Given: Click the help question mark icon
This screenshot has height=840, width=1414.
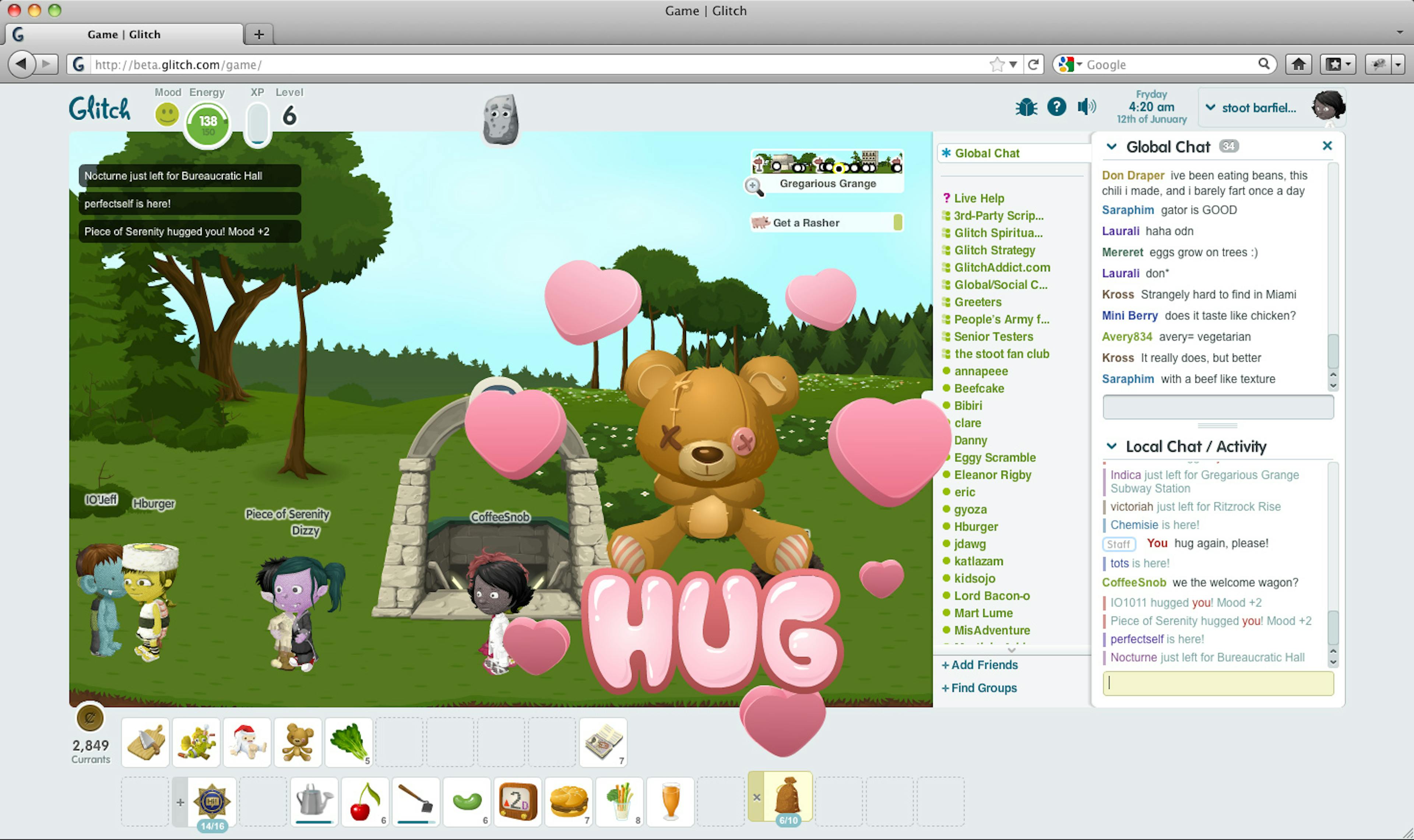Looking at the screenshot, I should 1057,107.
